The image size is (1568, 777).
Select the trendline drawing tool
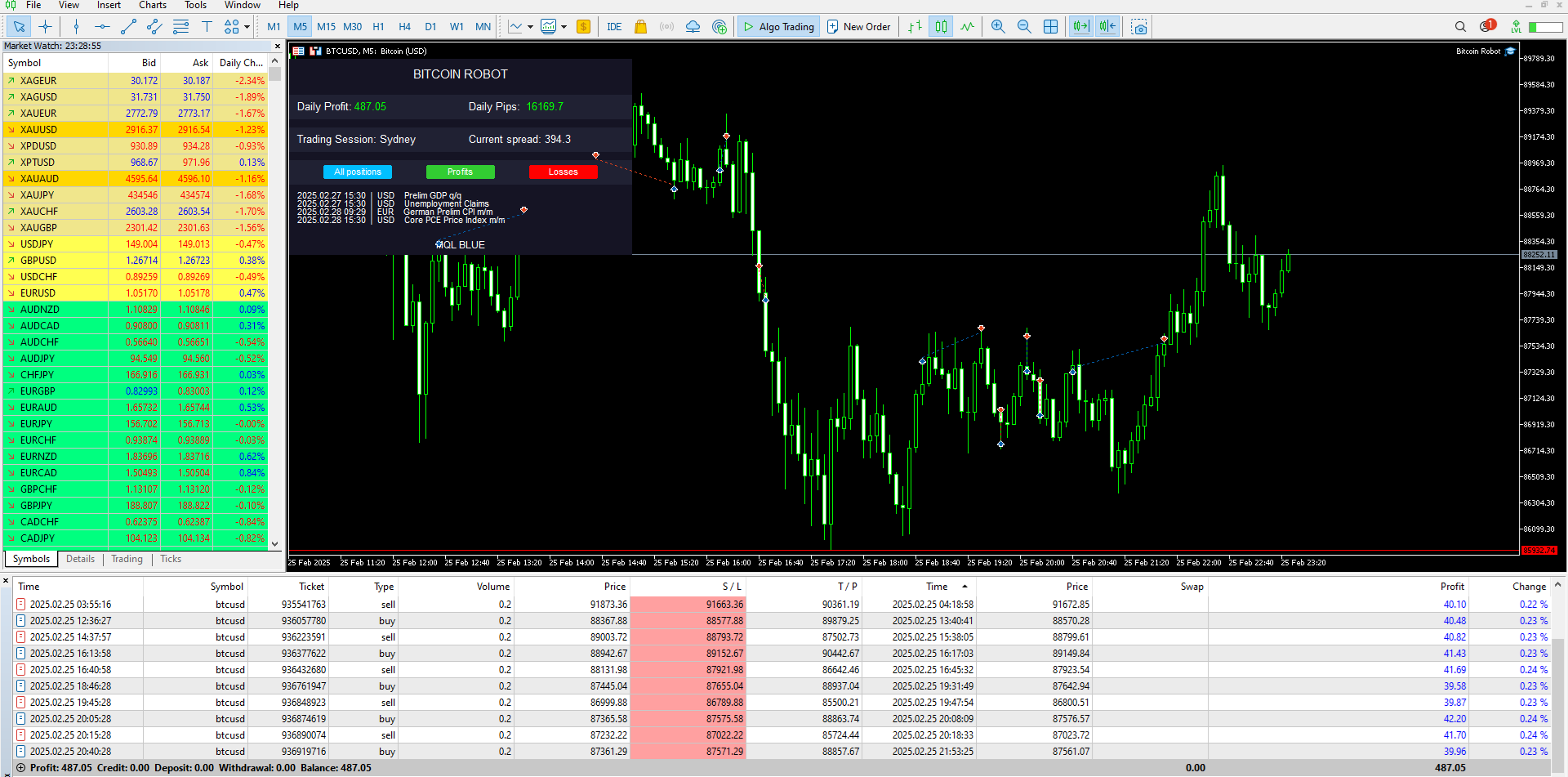coord(128,27)
